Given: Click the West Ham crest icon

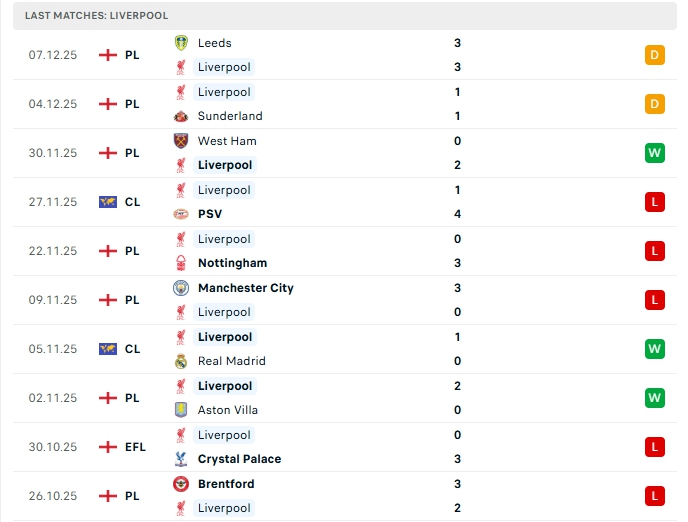Looking at the screenshot, I should point(181,141).
